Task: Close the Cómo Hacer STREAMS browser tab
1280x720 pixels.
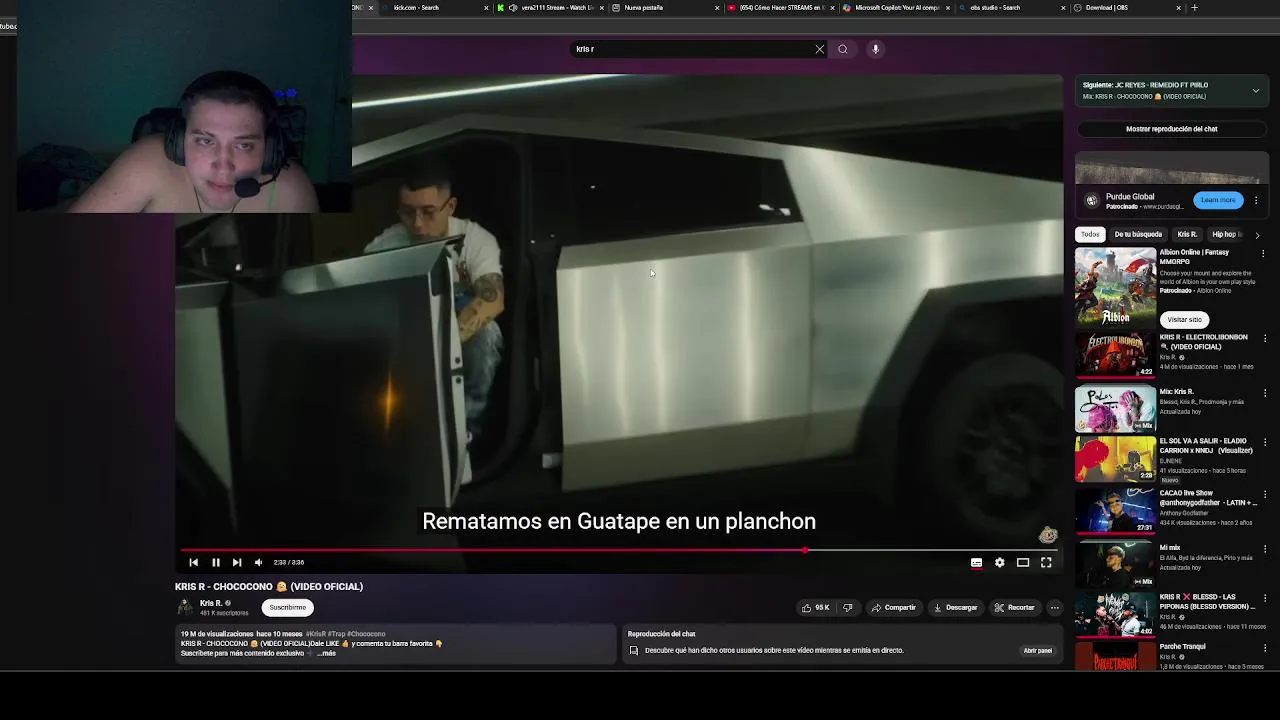Action: click(x=832, y=8)
